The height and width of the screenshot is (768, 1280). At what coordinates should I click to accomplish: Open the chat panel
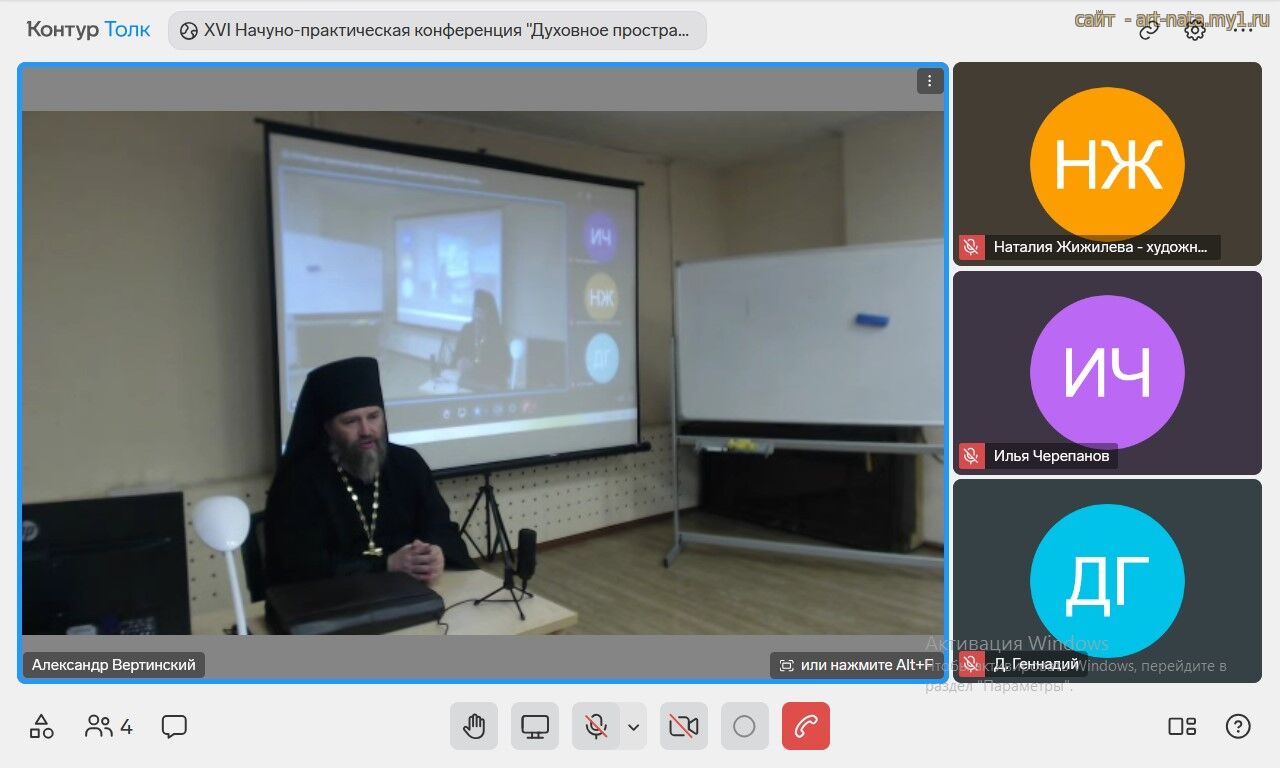174,726
